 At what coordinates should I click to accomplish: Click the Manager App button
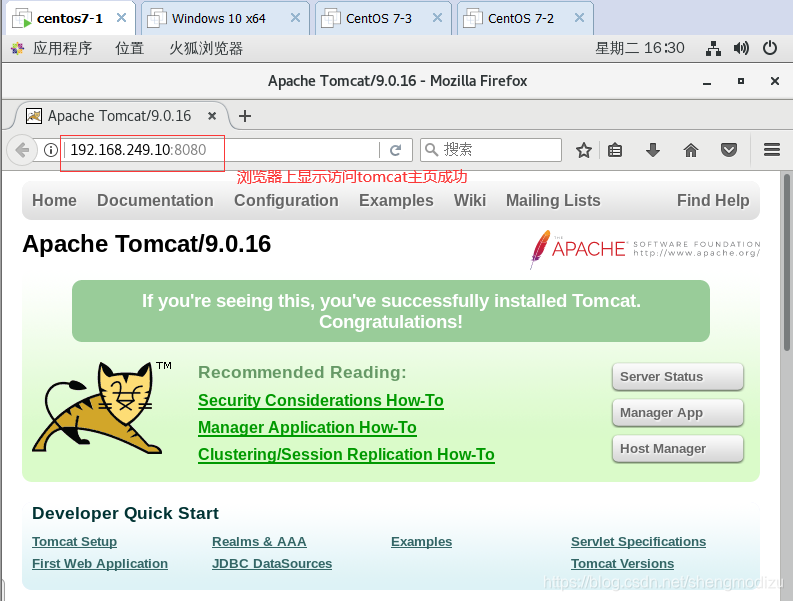coord(678,413)
